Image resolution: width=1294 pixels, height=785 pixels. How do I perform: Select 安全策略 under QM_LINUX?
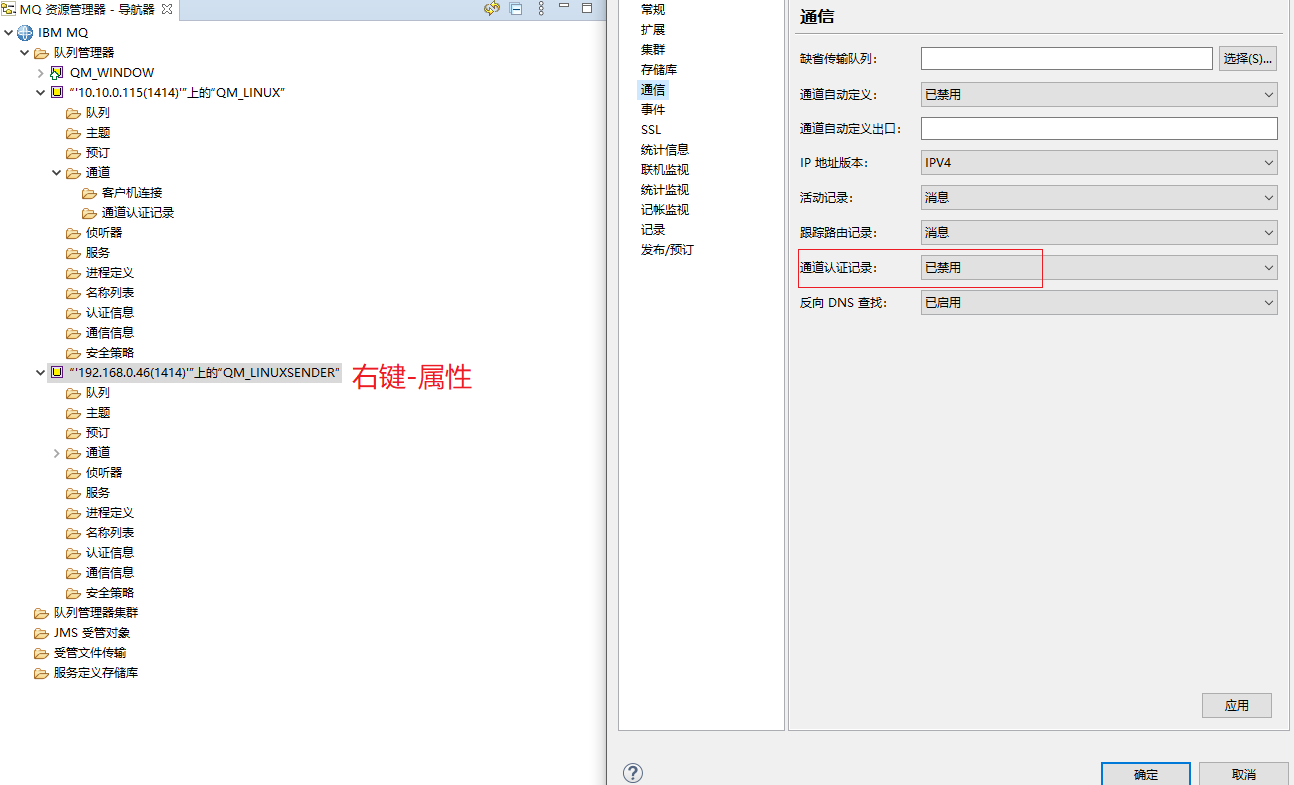pos(110,352)
